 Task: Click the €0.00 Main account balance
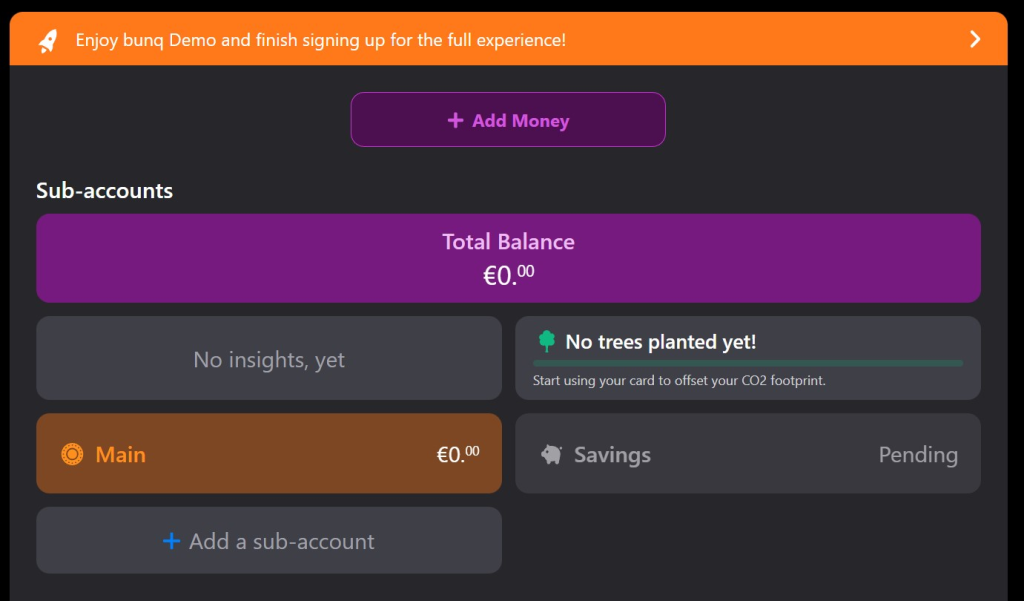click(458, 454)
